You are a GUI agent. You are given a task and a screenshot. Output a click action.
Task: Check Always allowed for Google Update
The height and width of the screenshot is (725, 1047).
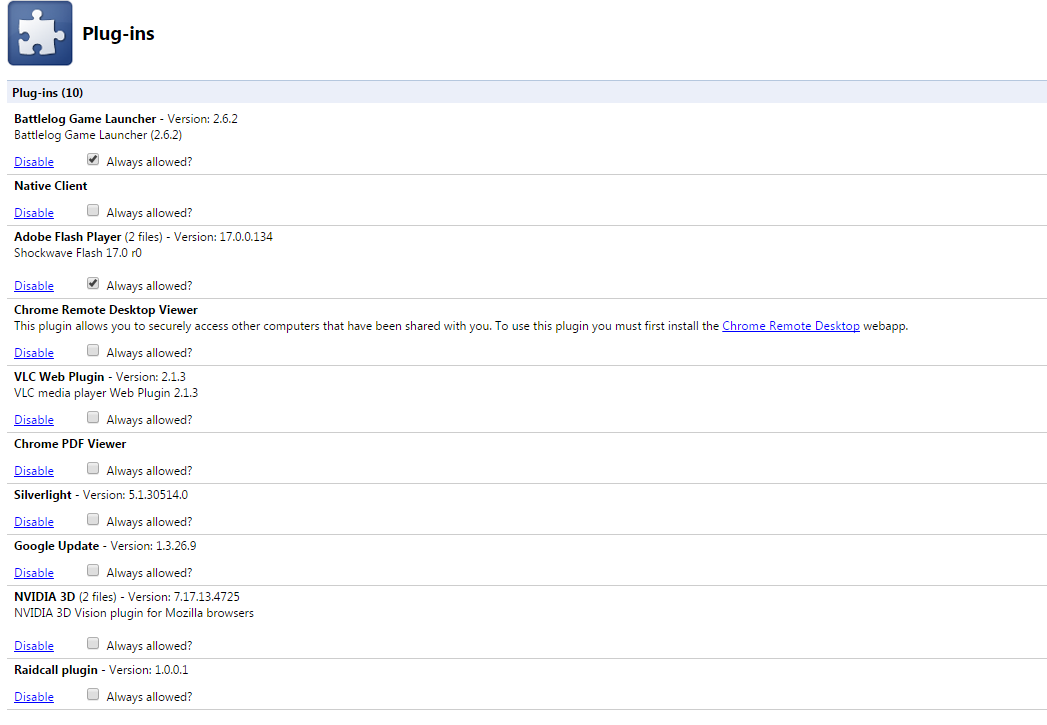point(93,570)
